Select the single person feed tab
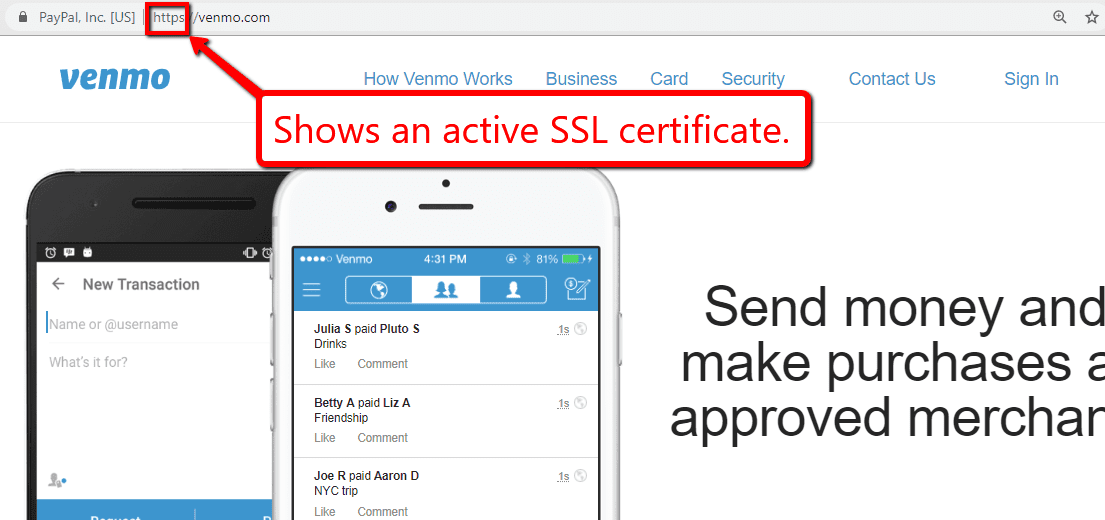Viewport: 1105px width, 520px height. (513, 290)
